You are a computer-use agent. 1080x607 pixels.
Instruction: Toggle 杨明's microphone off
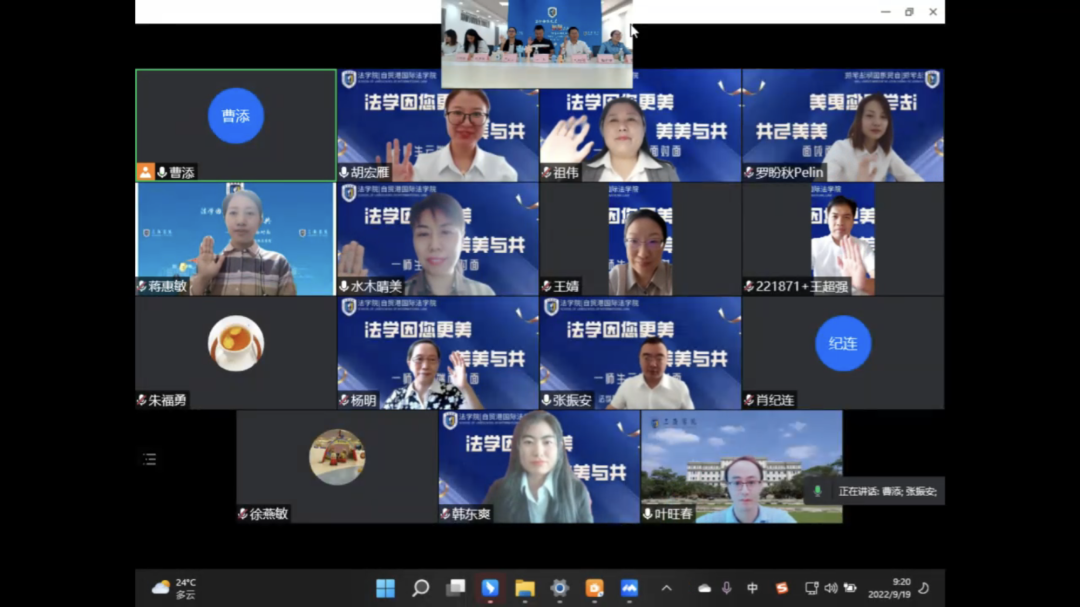(344, 397)
